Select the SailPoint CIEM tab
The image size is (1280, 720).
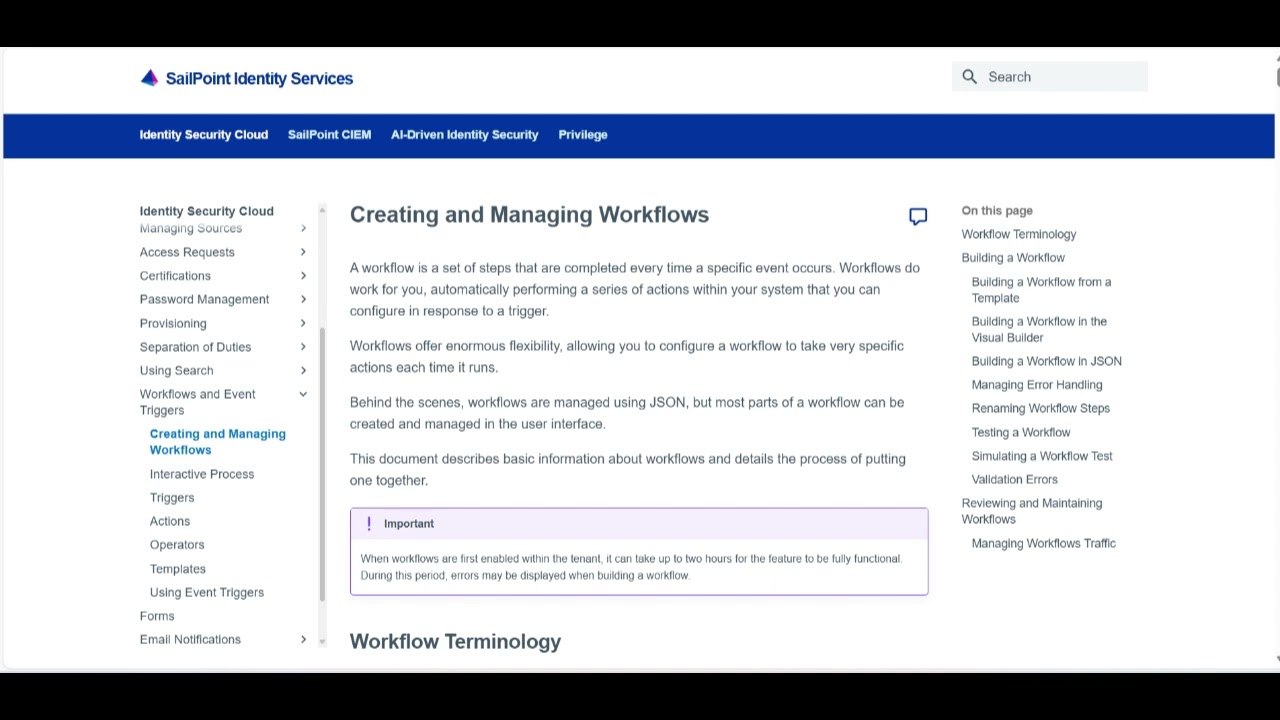coord(329,135)
